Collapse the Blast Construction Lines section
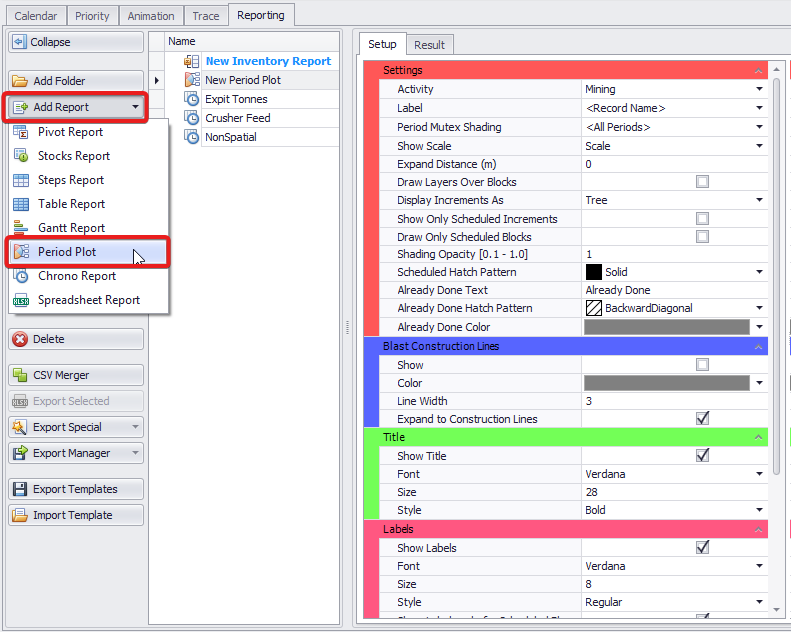The image size is (792, 632). tap(758, 347)
